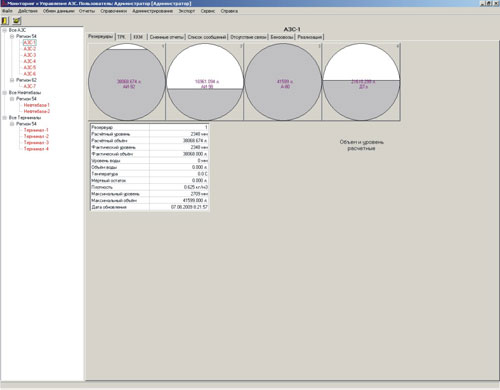Select the fourth tank ДТ circle
This screenshot has height=390, width=500.
pyautogui.click(x=361, y=82)
